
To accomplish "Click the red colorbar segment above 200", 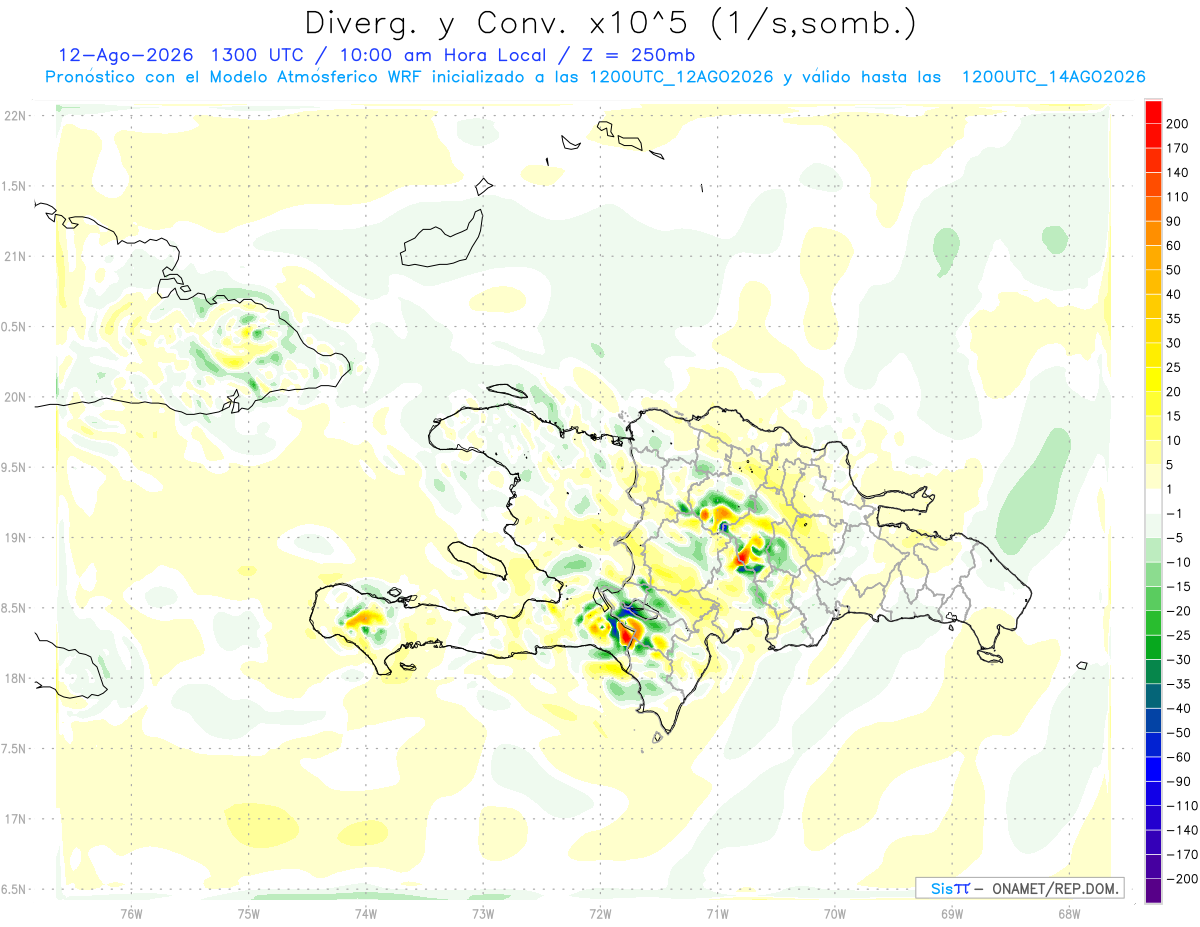I will point(1153,111).
